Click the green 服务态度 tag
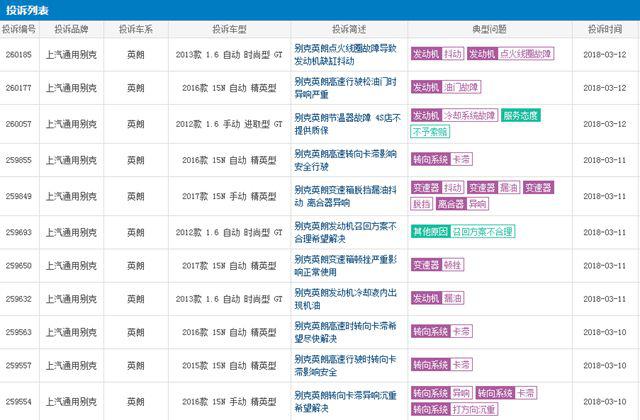Viewport: 640px width, 420px height. [x=521, y=116]
